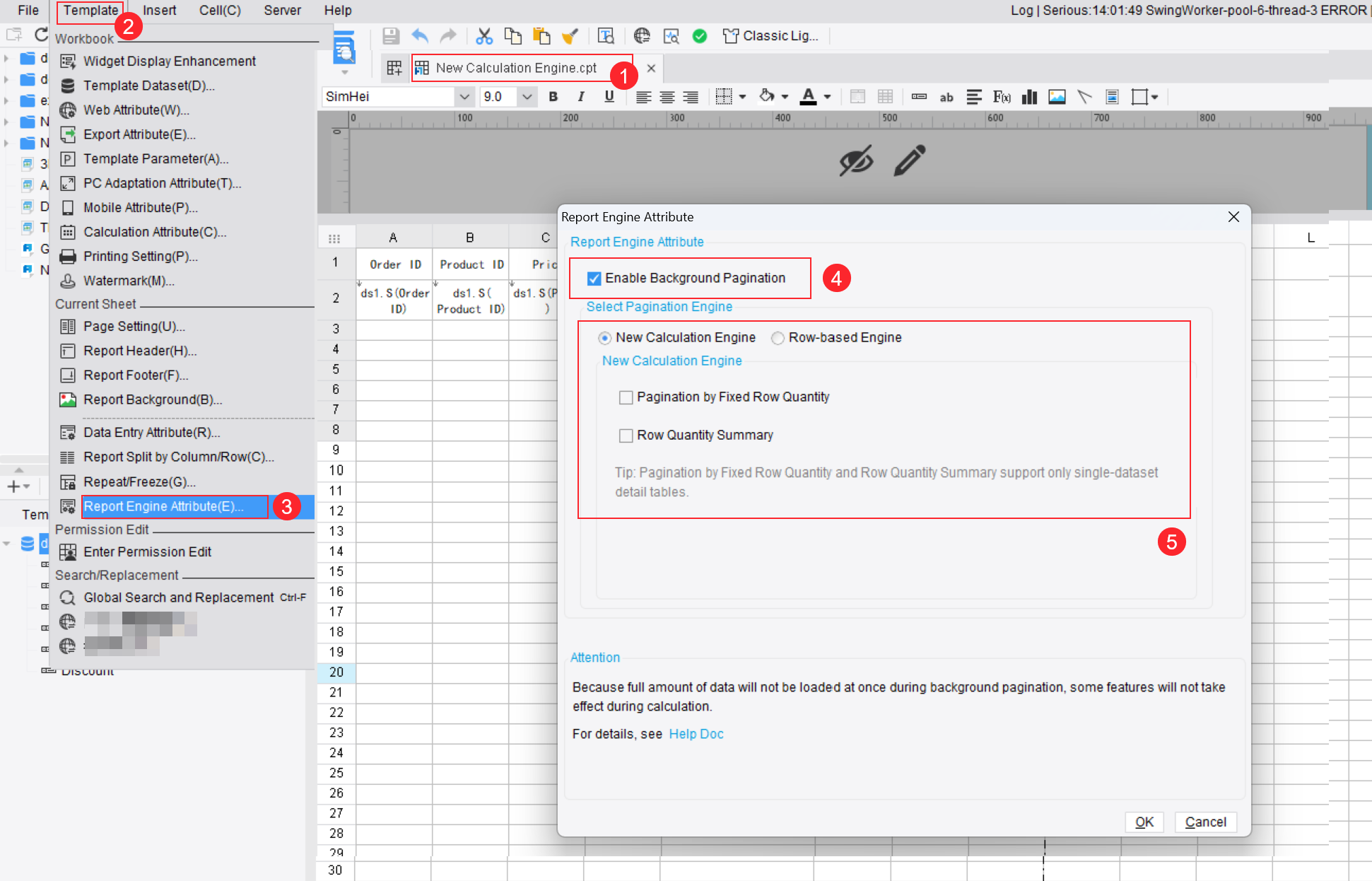1372x881 pixels.
Task: Insert chart using bar chart icon
Action: tap(1030, 97)
